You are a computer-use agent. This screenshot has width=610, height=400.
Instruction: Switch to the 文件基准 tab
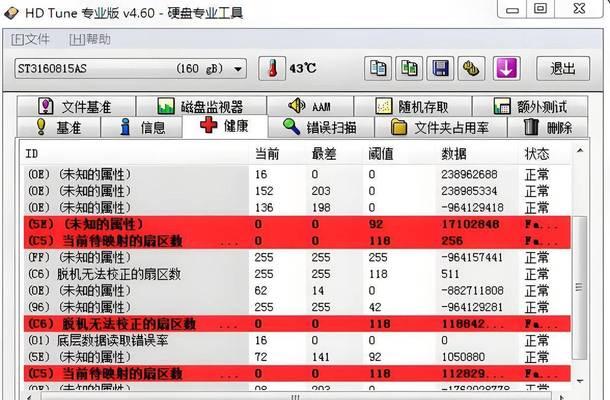(x=76, y=106)
